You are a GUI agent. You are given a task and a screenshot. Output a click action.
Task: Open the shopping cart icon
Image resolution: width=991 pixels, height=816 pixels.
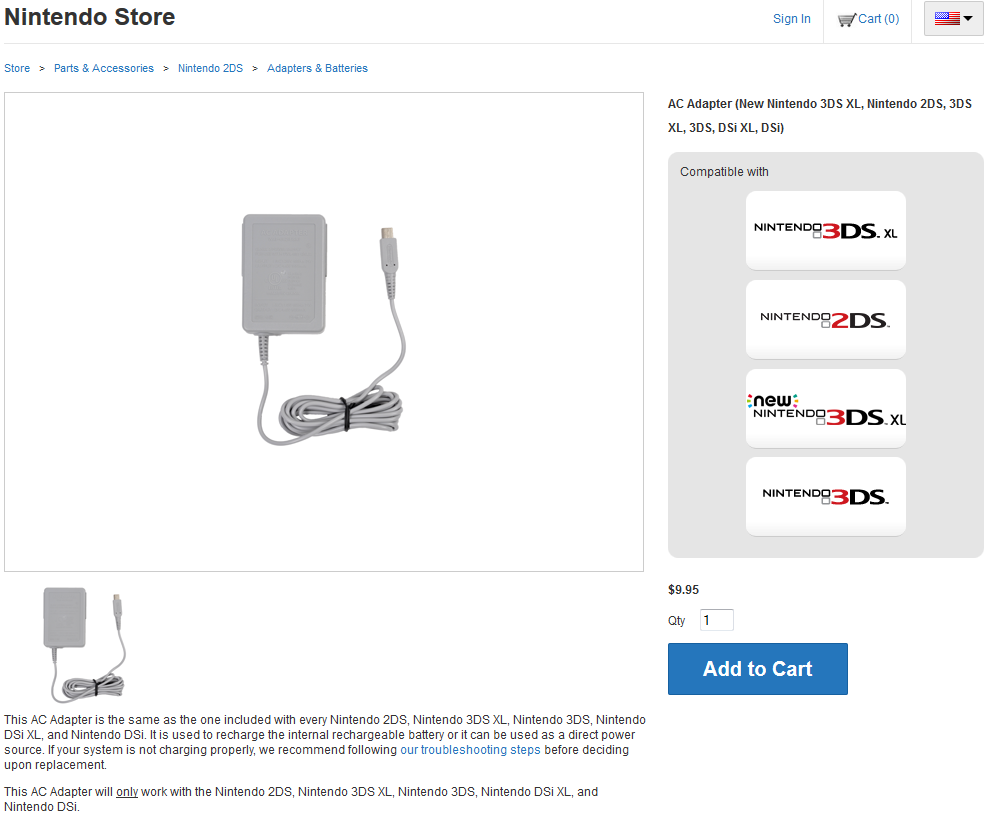point(847,20)
